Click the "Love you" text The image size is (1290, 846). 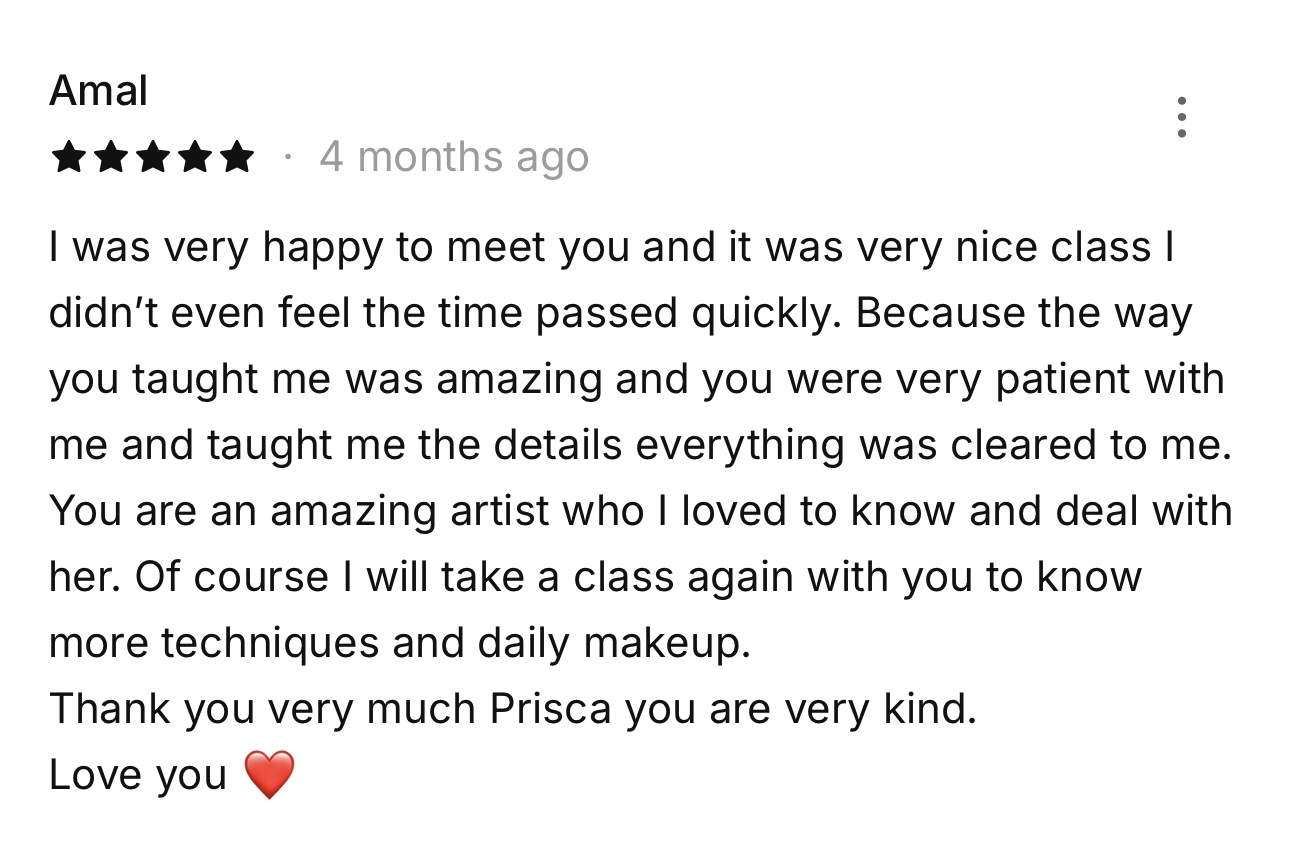tap(138, 775)
